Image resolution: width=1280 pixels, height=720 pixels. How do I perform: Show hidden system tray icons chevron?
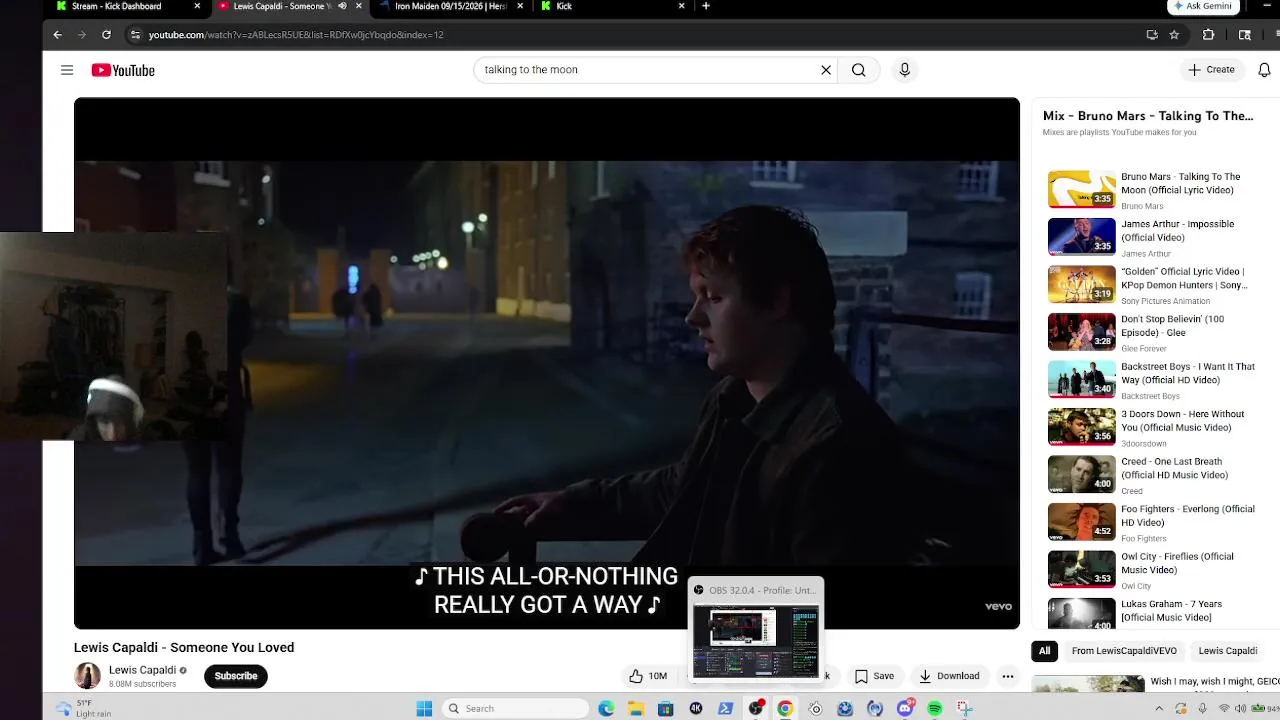pyautogui.click(x=1159, y=708)
